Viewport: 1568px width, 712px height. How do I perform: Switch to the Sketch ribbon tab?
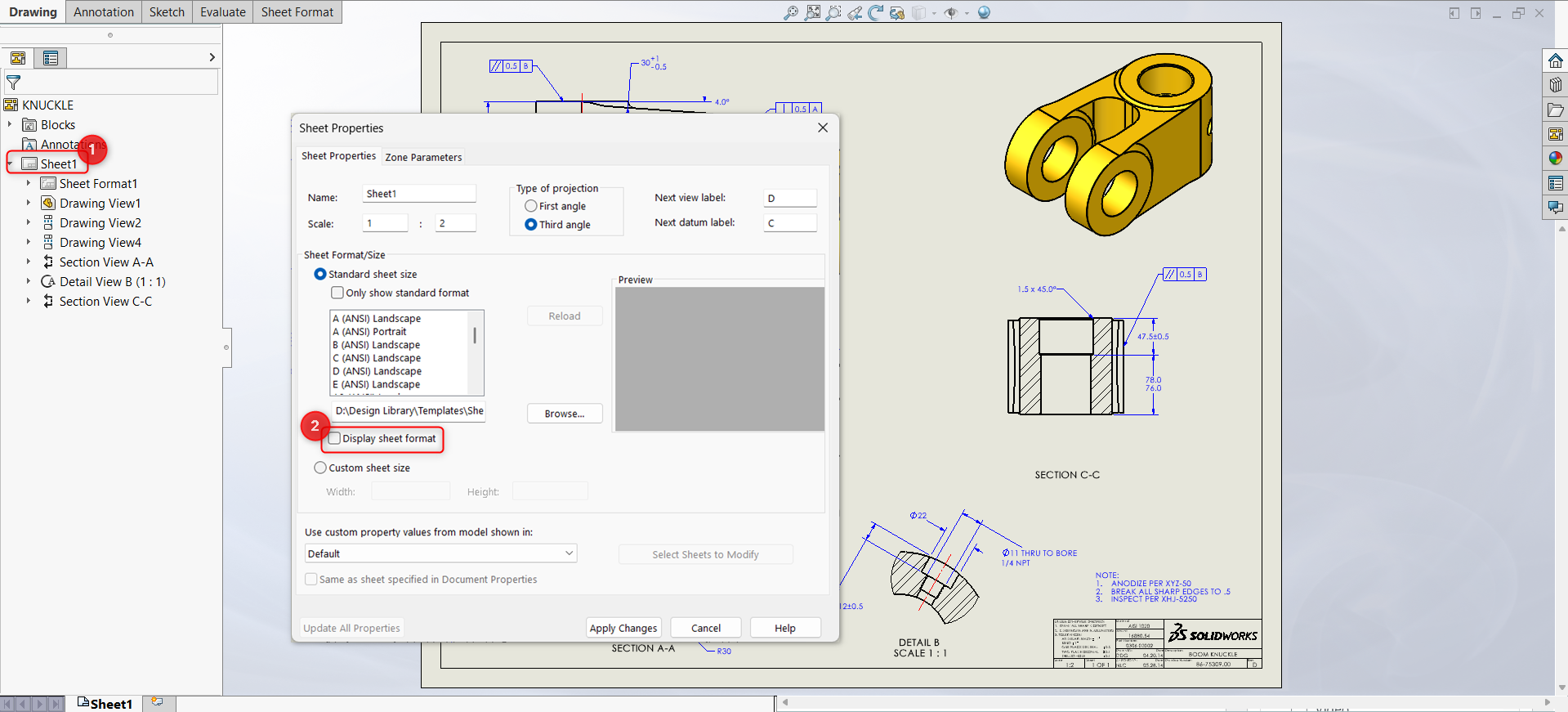(x=167, y=12)
